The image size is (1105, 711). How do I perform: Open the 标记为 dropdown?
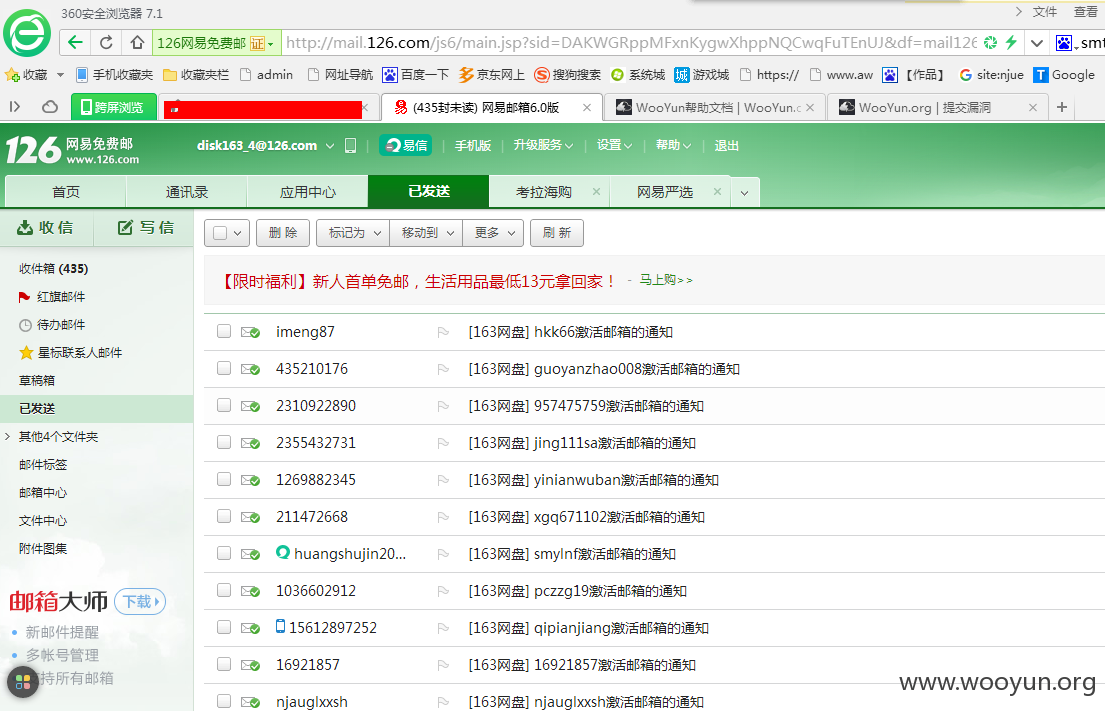pyautogui.click(x=353, y=233)
